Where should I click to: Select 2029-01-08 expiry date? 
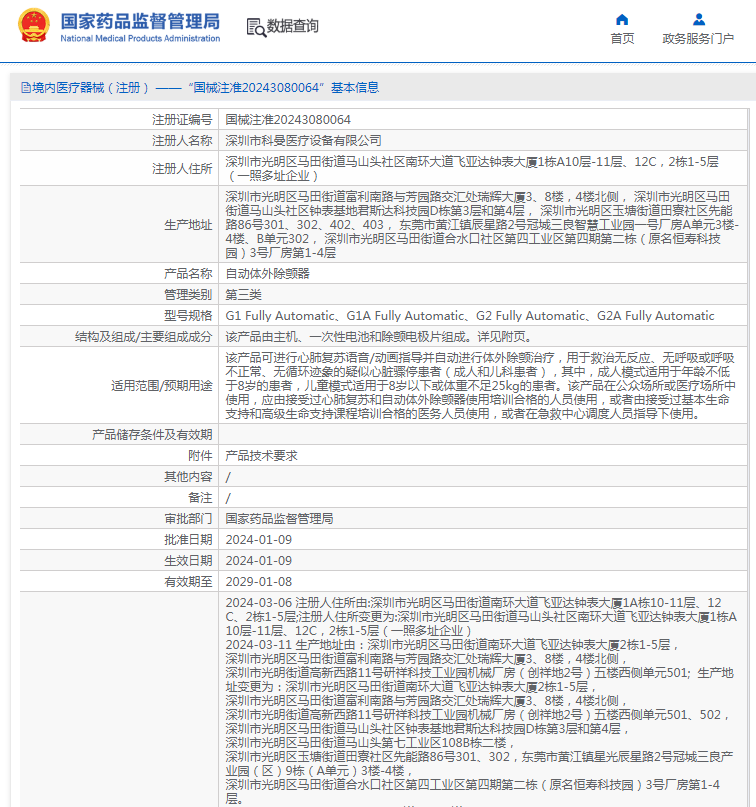point(258,582)
